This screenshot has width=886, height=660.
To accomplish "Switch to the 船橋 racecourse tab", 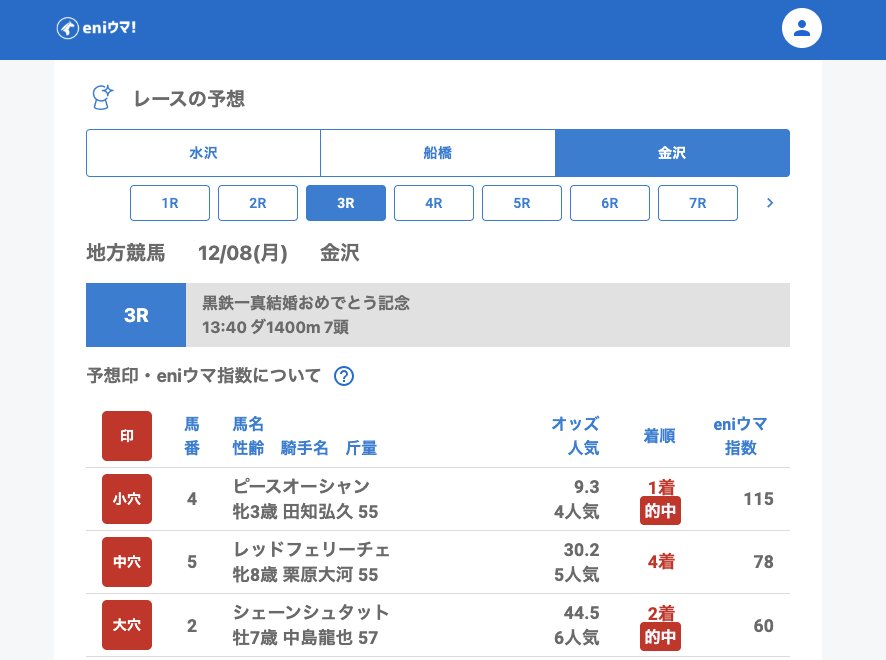I will click(x=438, y=153).
